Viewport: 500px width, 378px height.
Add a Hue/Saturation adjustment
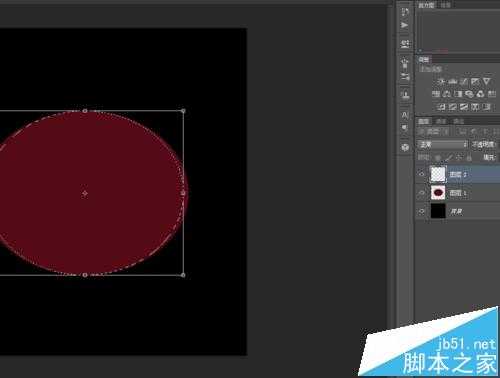436,94
